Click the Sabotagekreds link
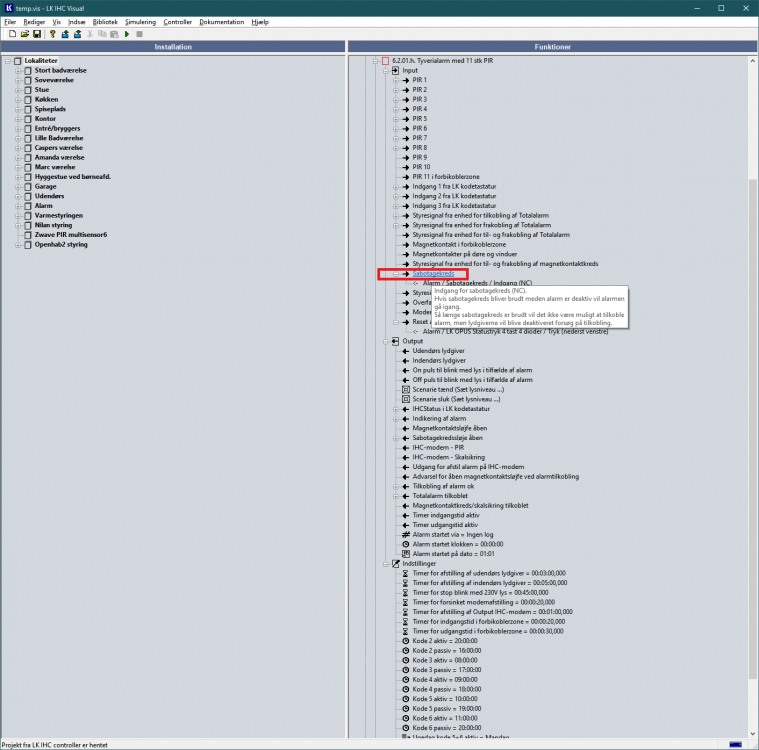Image resolution: width=759 pixels, height=750 pixels. point(433,273)
